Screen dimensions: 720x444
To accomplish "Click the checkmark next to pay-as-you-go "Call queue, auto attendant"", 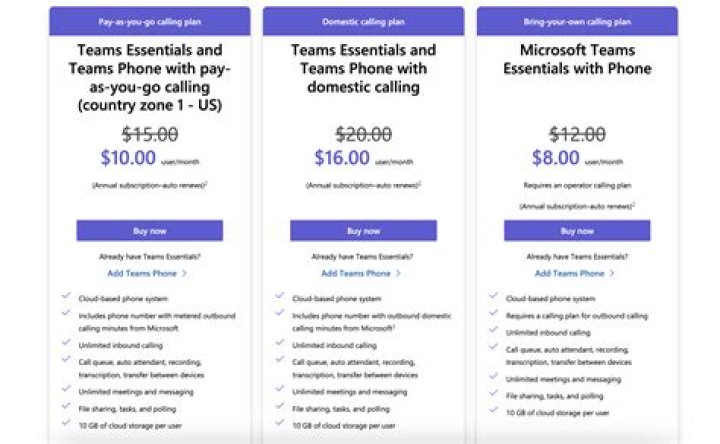I will pos(65,359).
